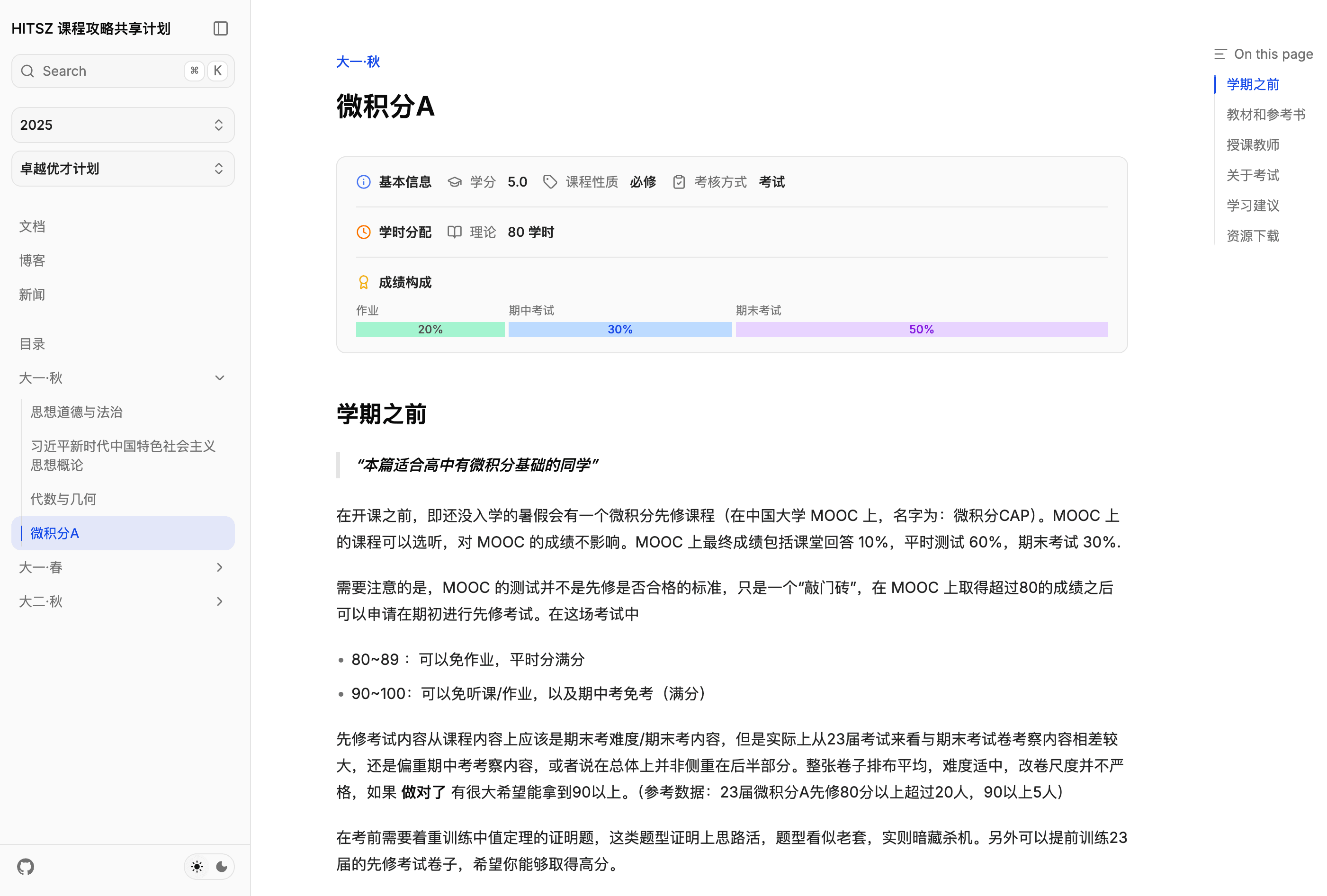Open the 代数与几何 course page
The image size is (1327, 896).
(x=63, y=499)
